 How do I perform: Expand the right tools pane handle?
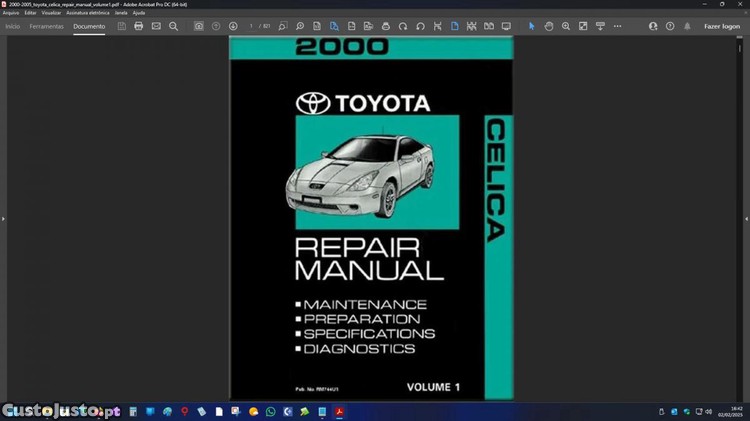746,218
